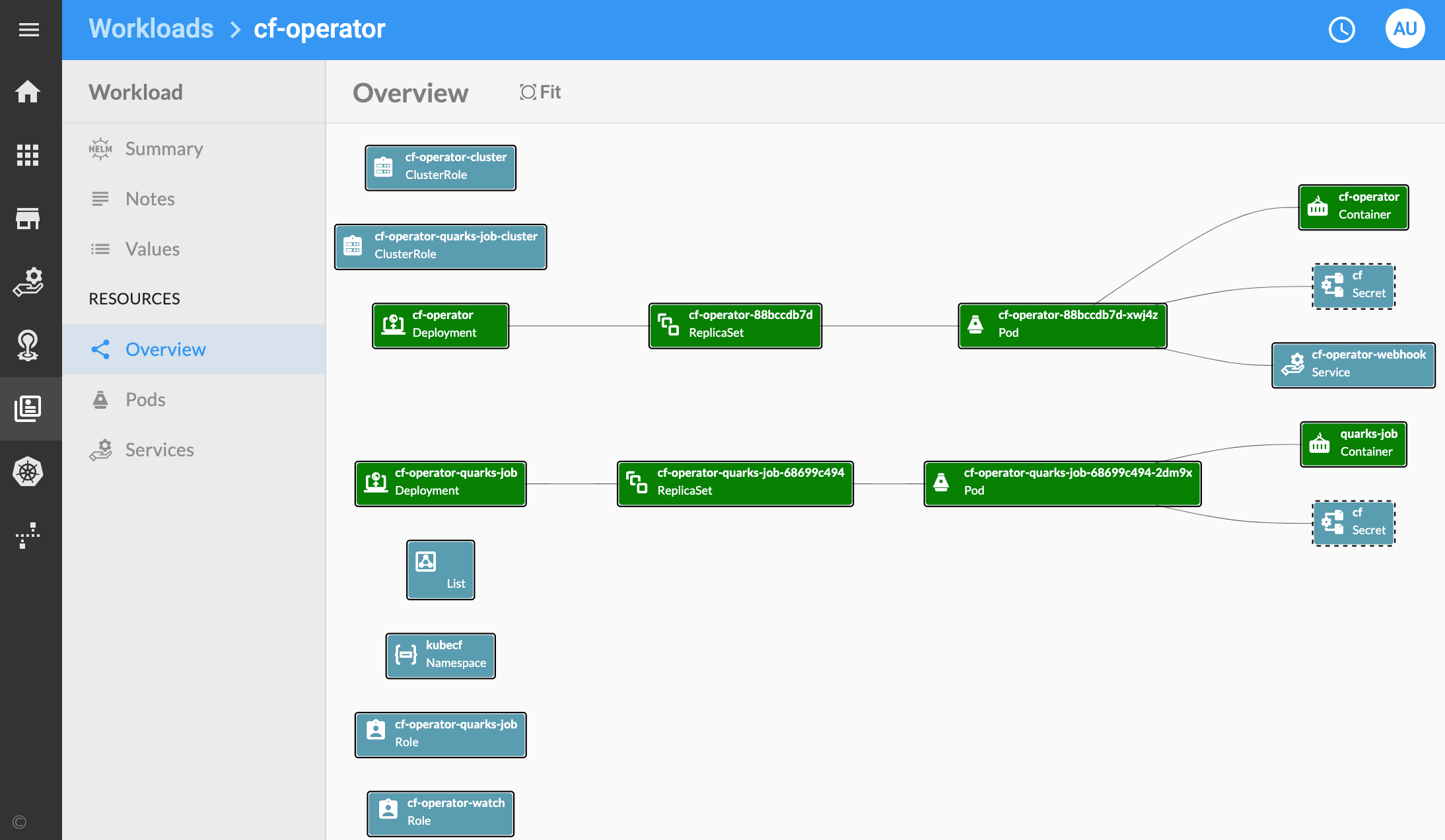Open the Summary menu item
The width and height of the screenshot is (1445, 840).
click(x=164, y=149)
